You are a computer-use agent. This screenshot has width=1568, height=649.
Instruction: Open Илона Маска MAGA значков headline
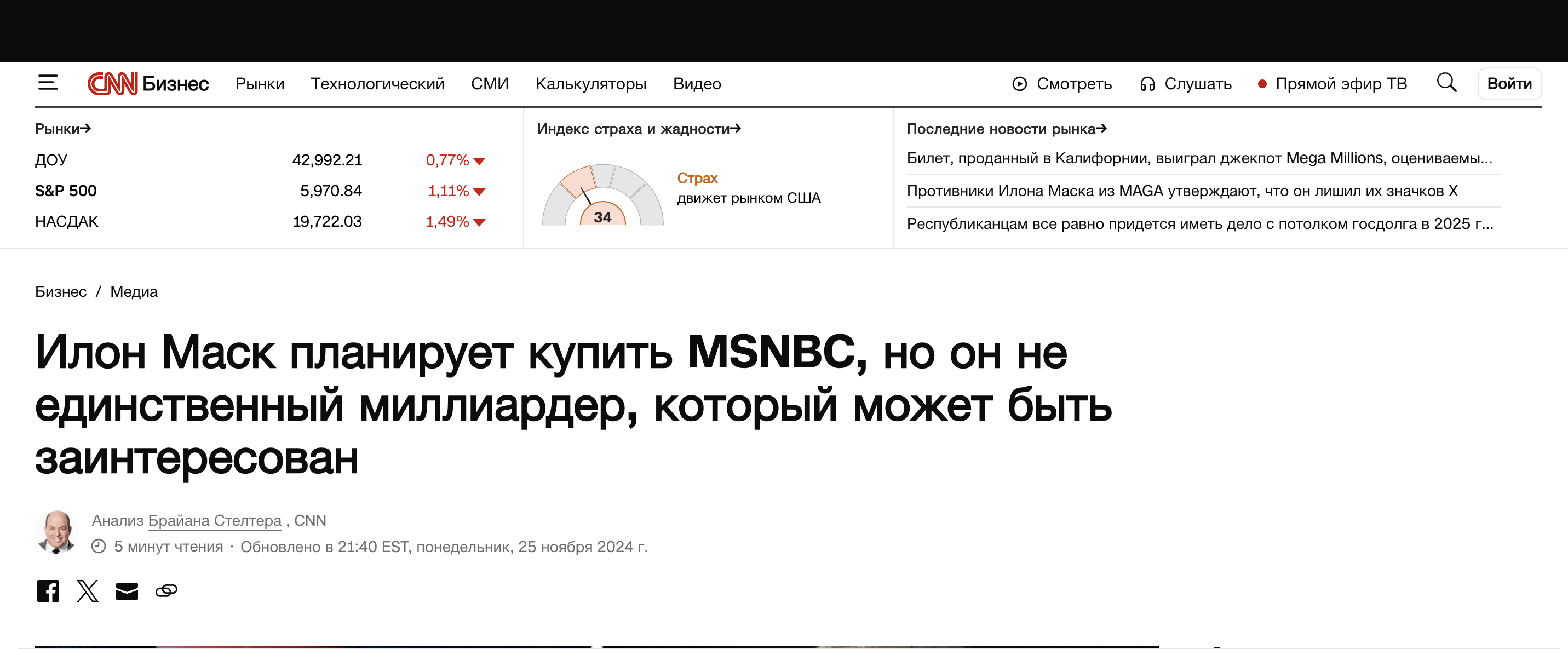(1182, 191)
